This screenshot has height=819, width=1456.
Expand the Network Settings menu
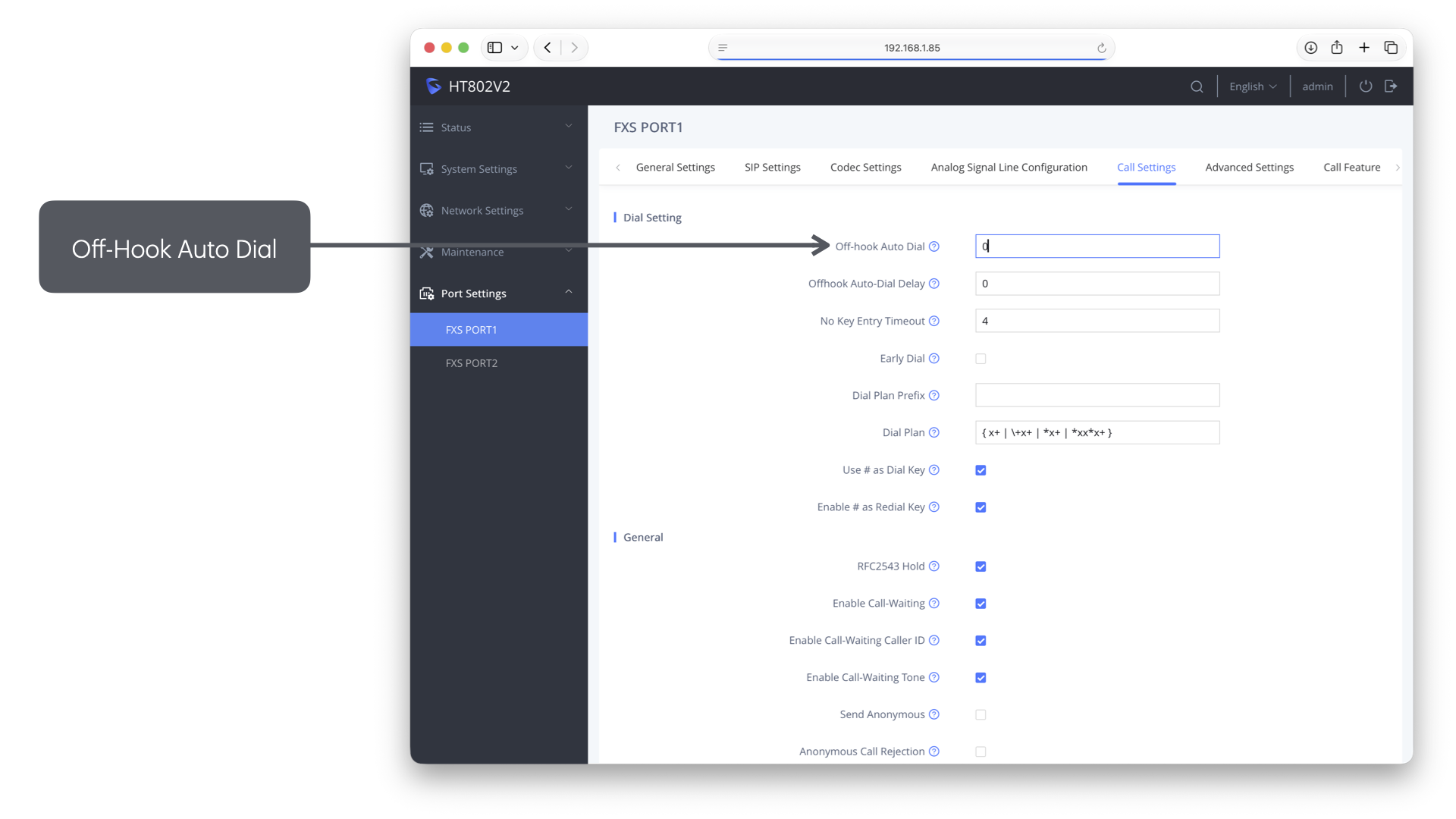tap(499, 210)
